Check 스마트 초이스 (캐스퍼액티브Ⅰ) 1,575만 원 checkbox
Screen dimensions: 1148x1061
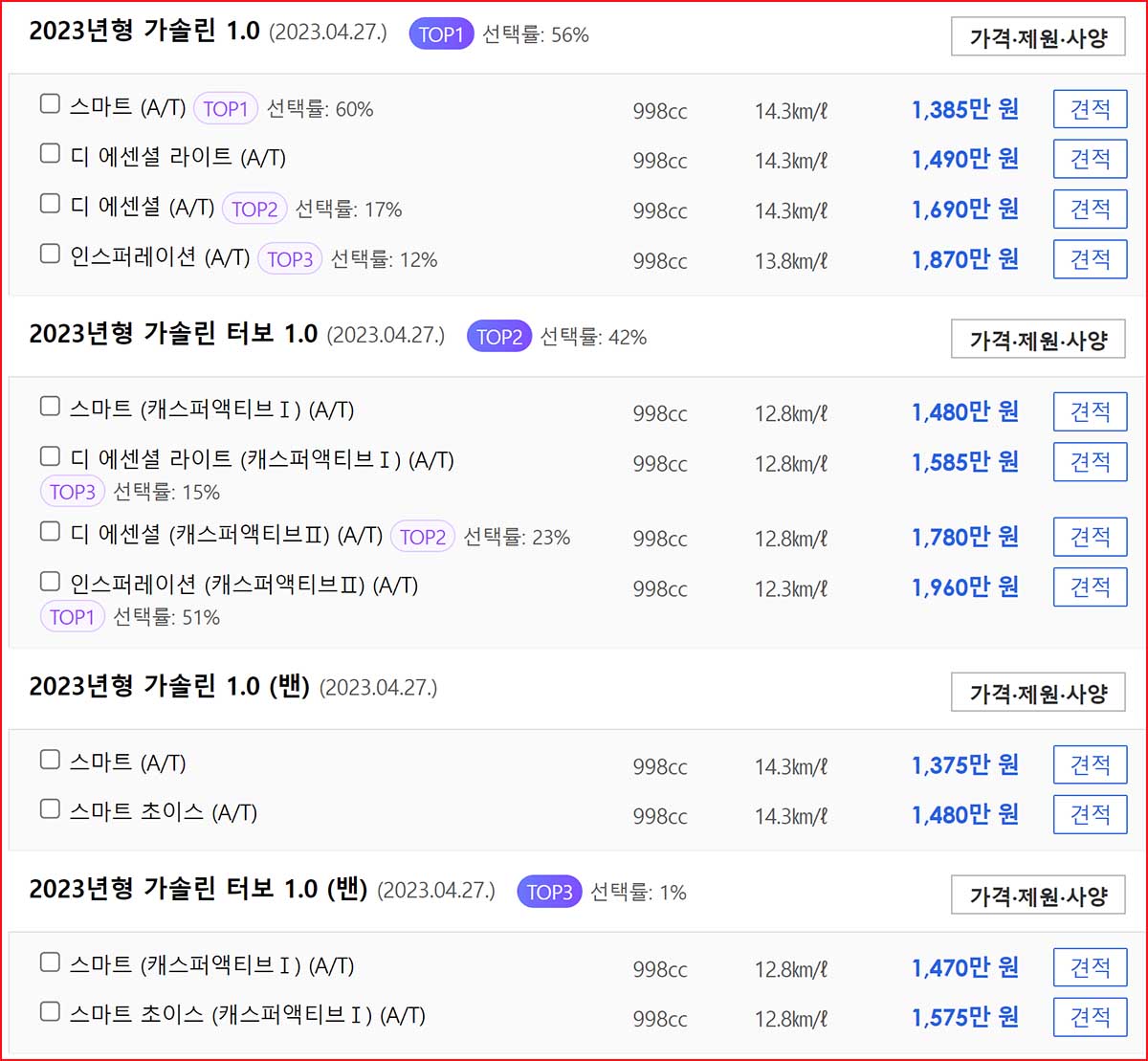pos(50,1012)
